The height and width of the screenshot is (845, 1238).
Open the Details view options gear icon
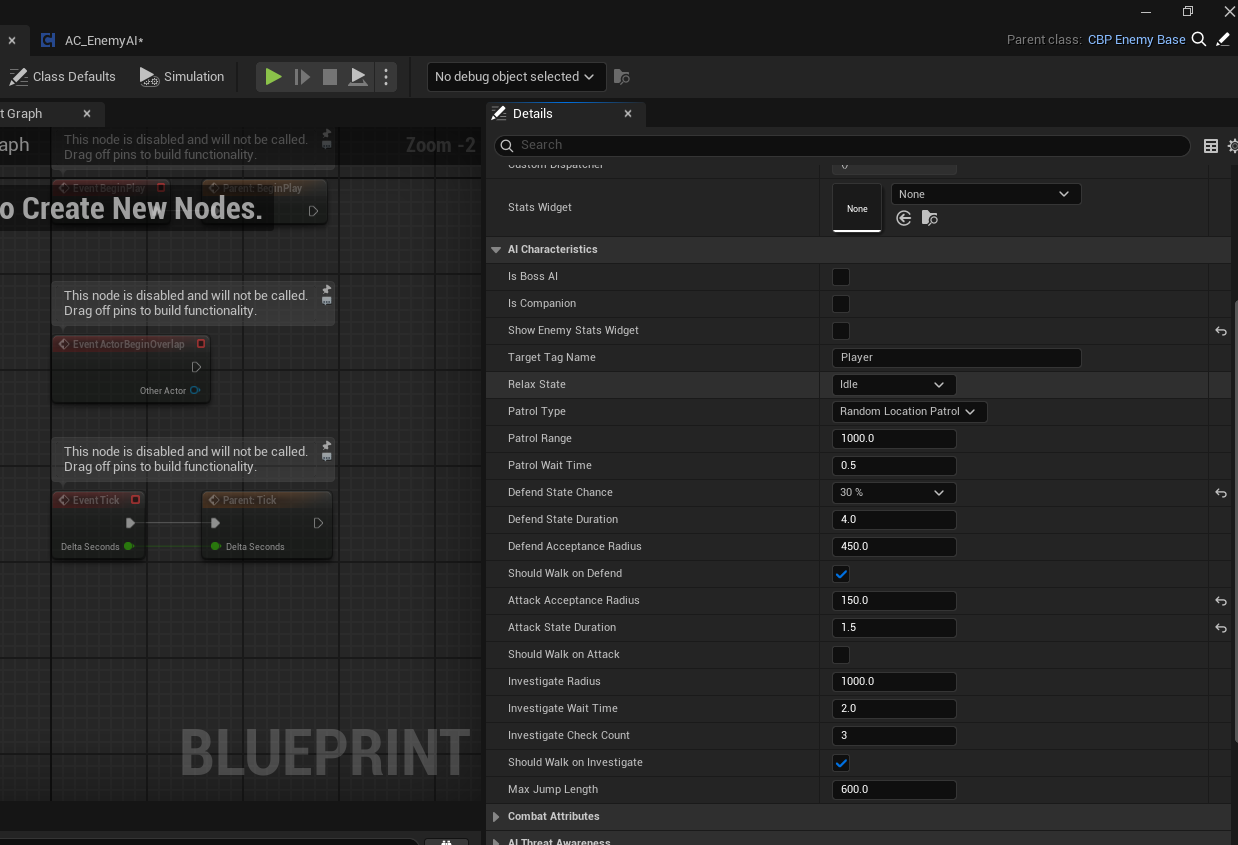point(1231,145)
